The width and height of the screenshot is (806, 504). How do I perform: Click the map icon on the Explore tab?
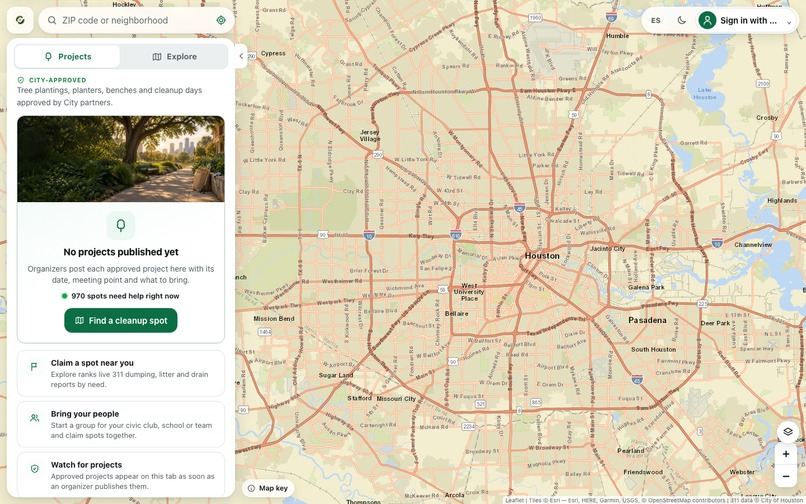coord(157,57)
